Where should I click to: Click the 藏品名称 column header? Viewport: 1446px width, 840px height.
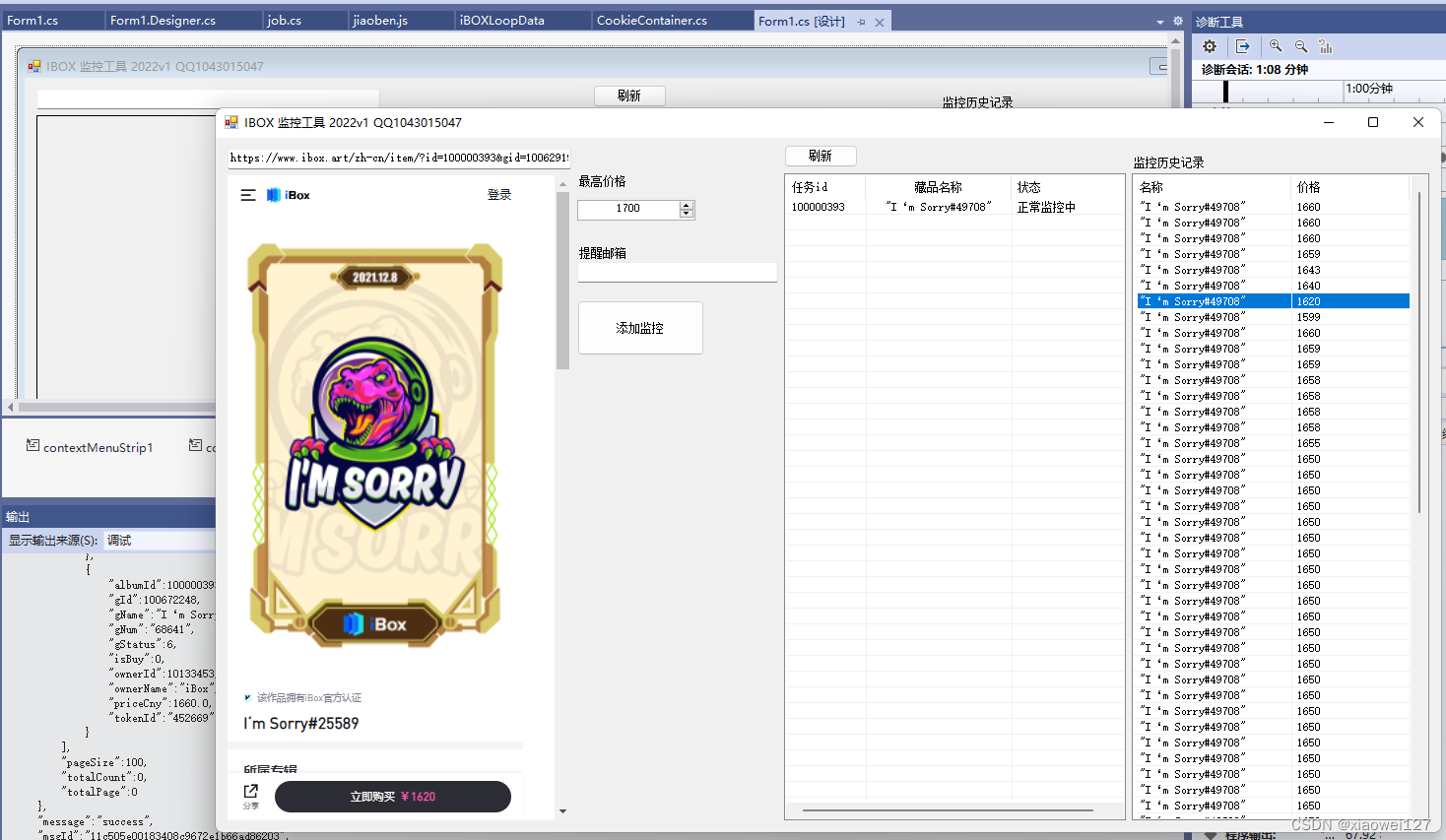click(x=938, y=186)
